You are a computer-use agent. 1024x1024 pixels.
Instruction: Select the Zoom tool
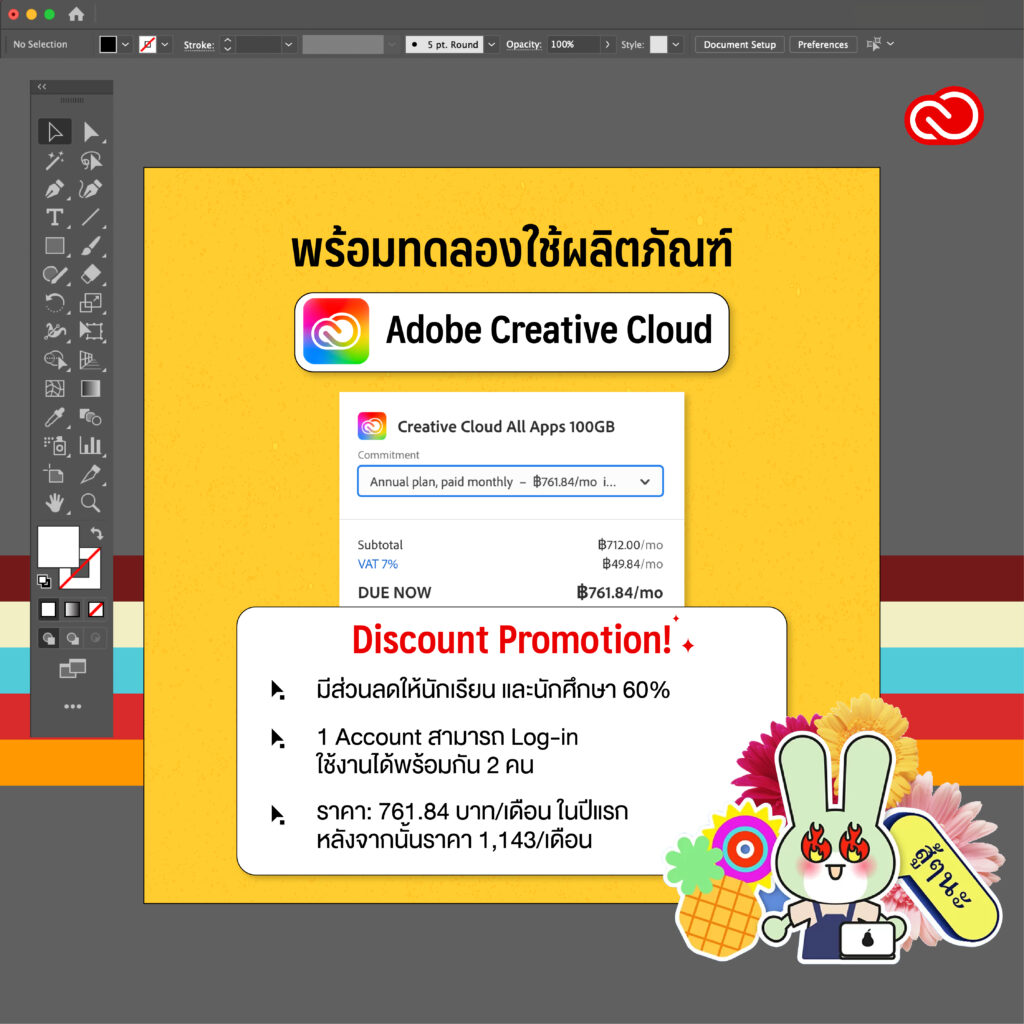(90, 503)
